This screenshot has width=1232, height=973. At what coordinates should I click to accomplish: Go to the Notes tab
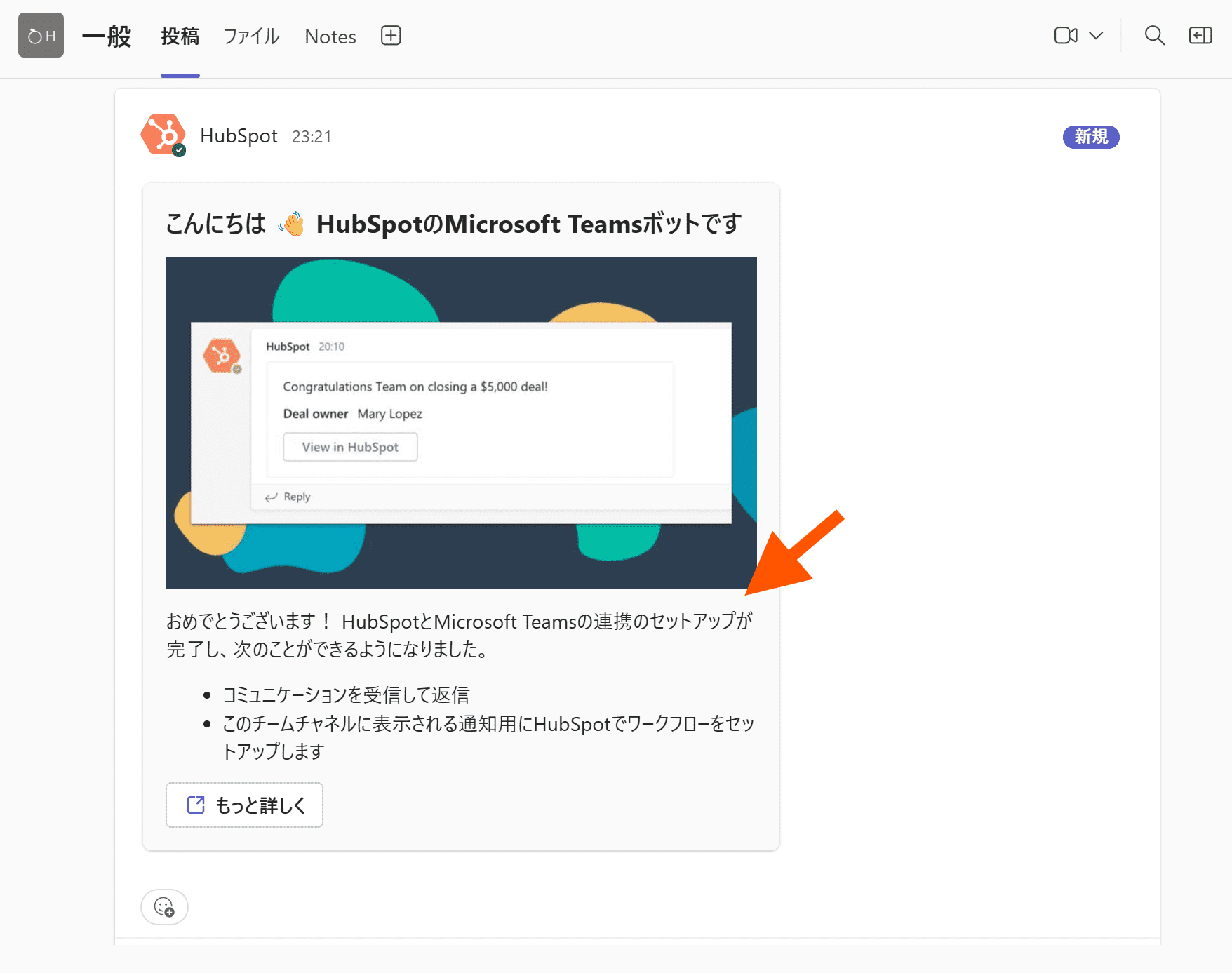(330, 36)
